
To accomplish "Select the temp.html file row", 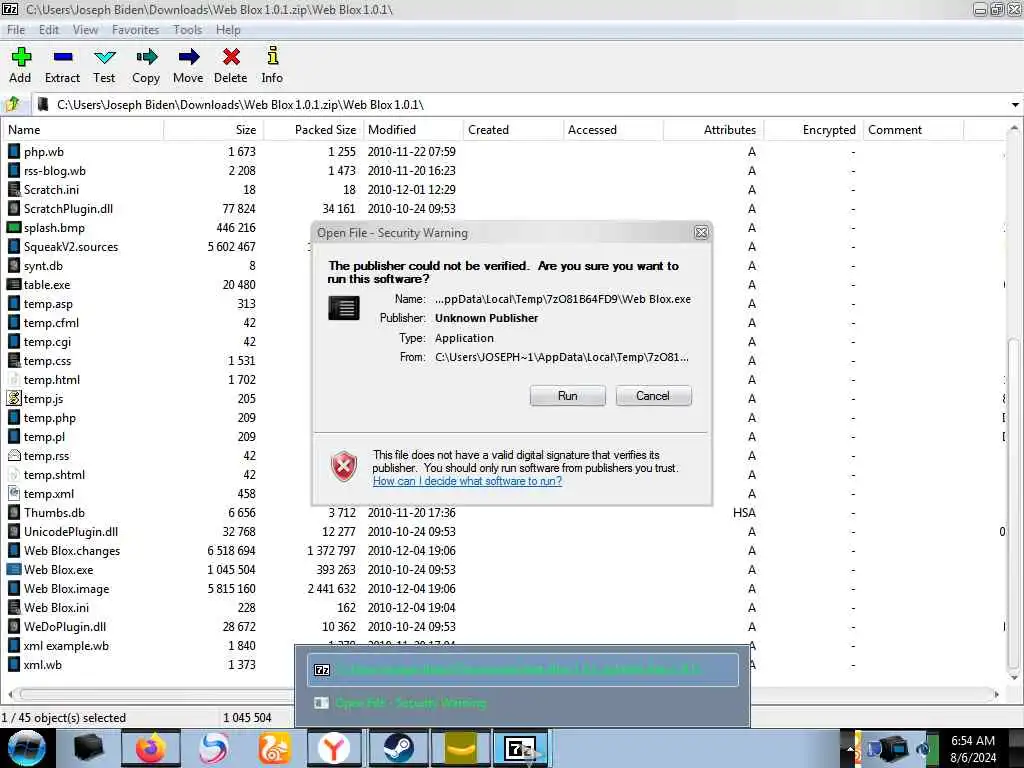I will 503,379.
